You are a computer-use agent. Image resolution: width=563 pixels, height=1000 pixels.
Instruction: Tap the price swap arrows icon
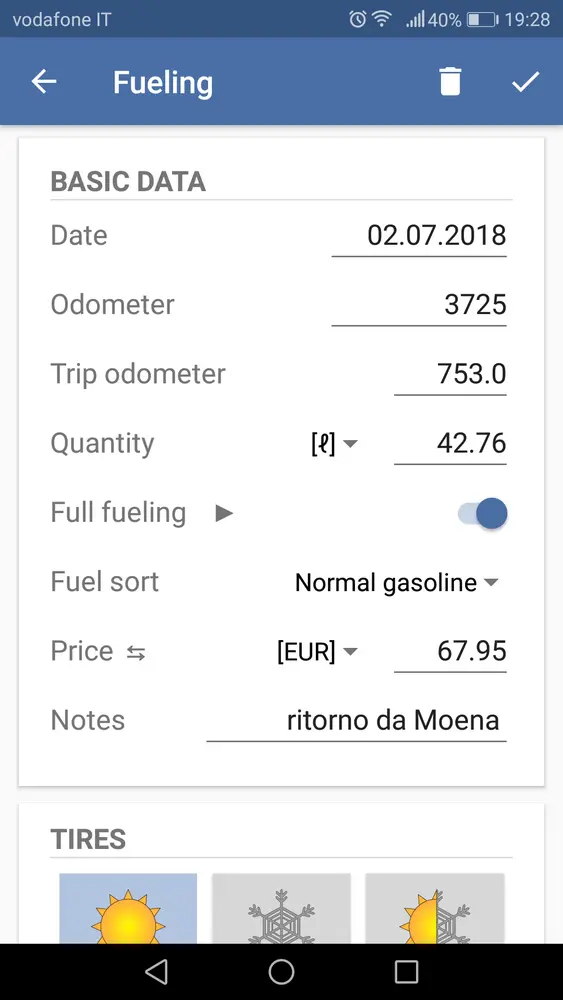[136, 653]
